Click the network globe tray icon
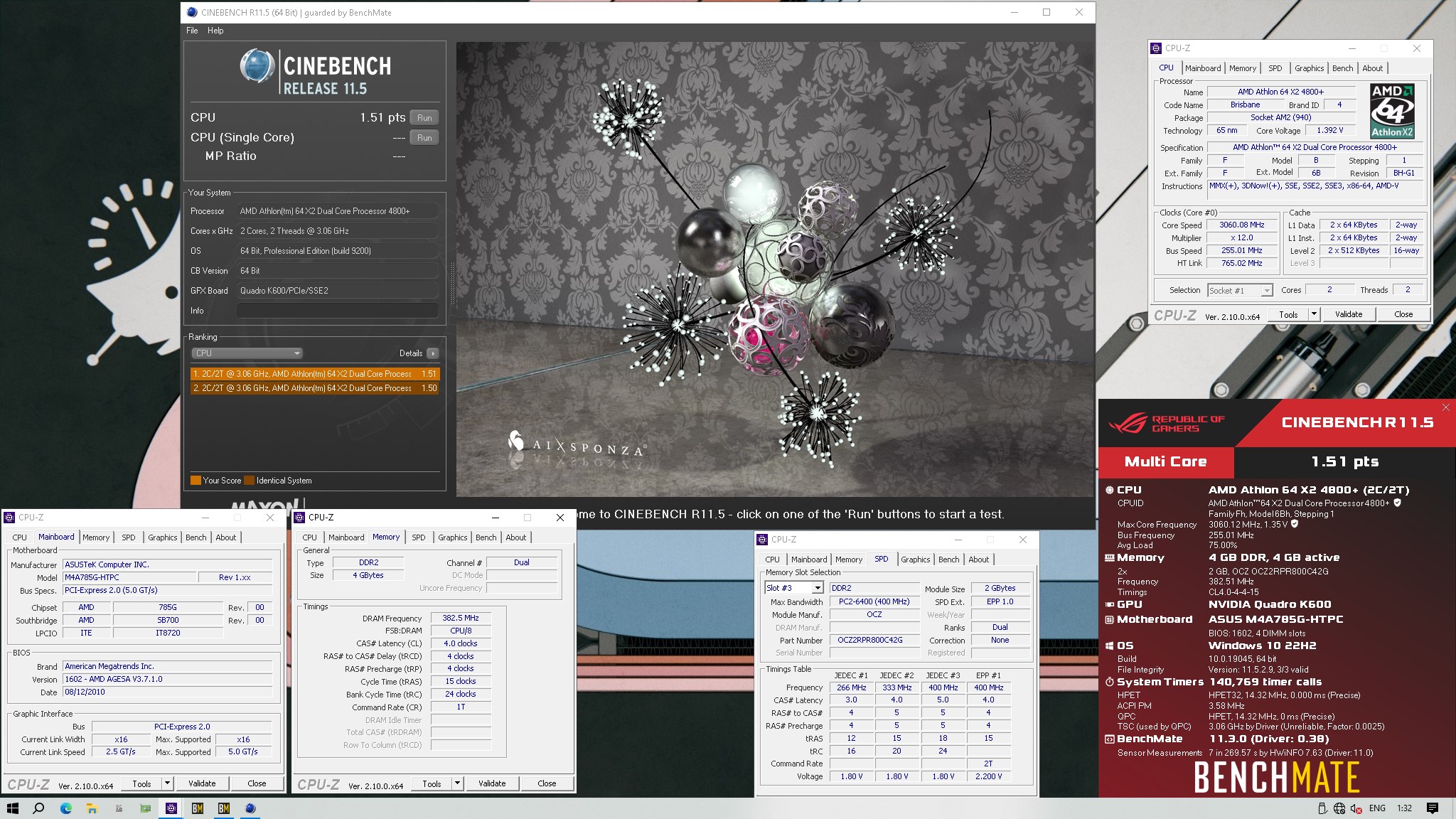 click(1339, 808)
